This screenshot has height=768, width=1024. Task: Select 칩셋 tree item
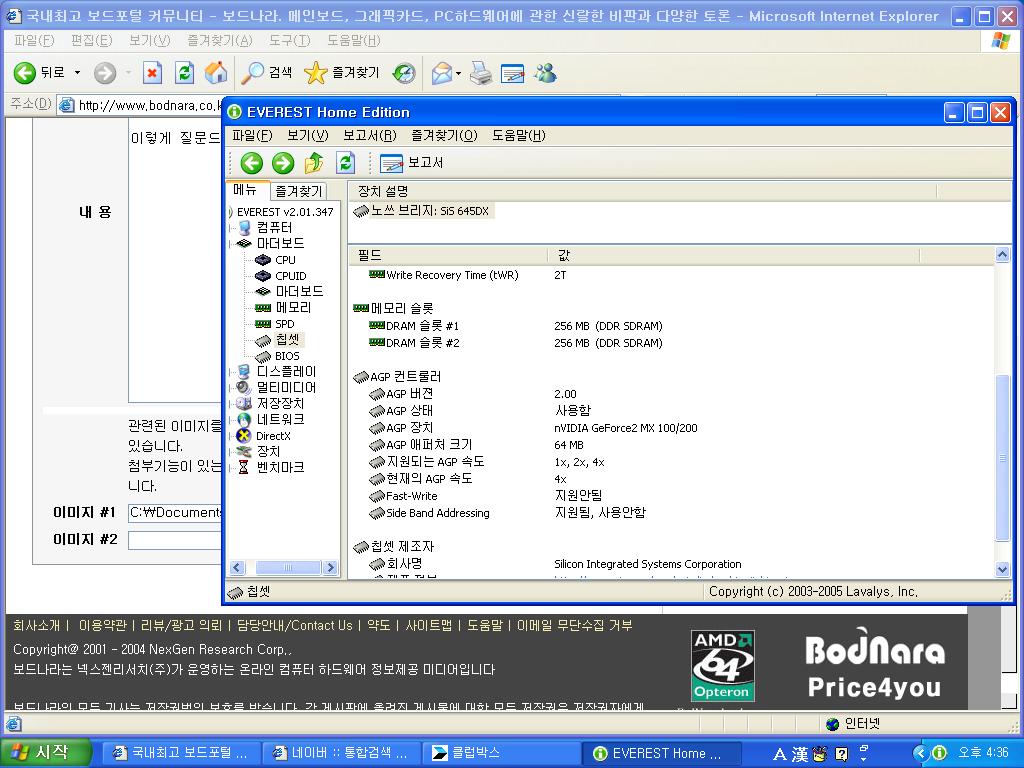[x=287, y=340]
